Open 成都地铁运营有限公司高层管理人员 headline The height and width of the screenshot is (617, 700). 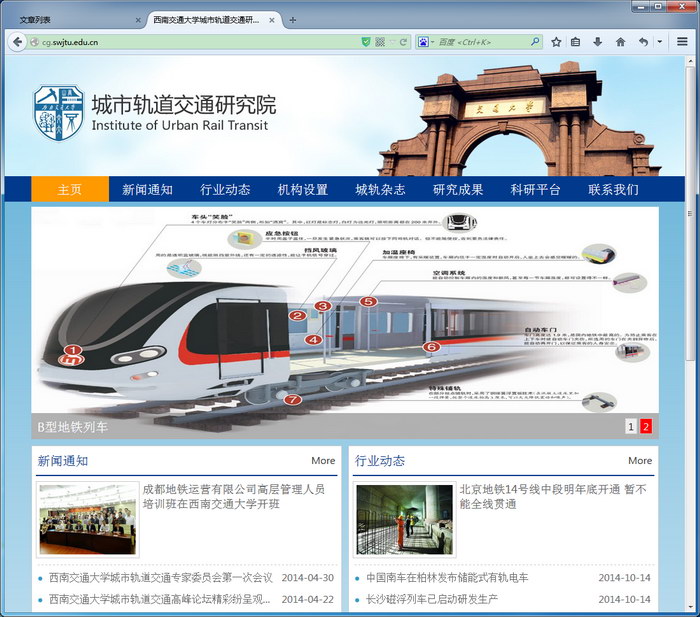click(233, 496)
